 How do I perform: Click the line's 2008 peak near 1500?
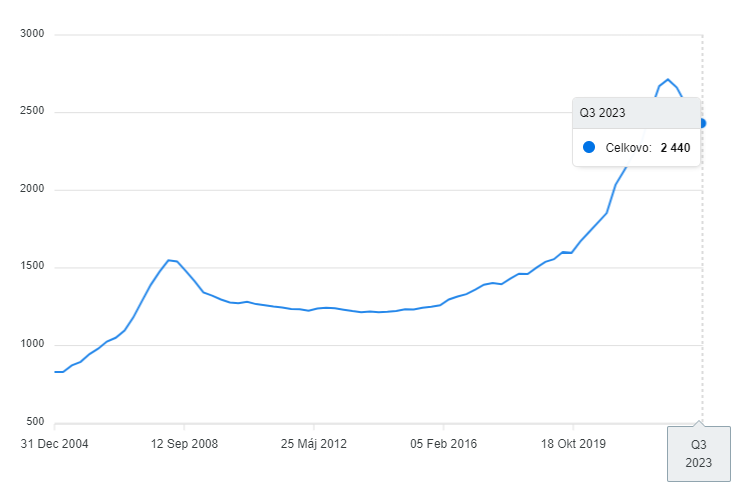pyautogui.click(x=169, y=260)
